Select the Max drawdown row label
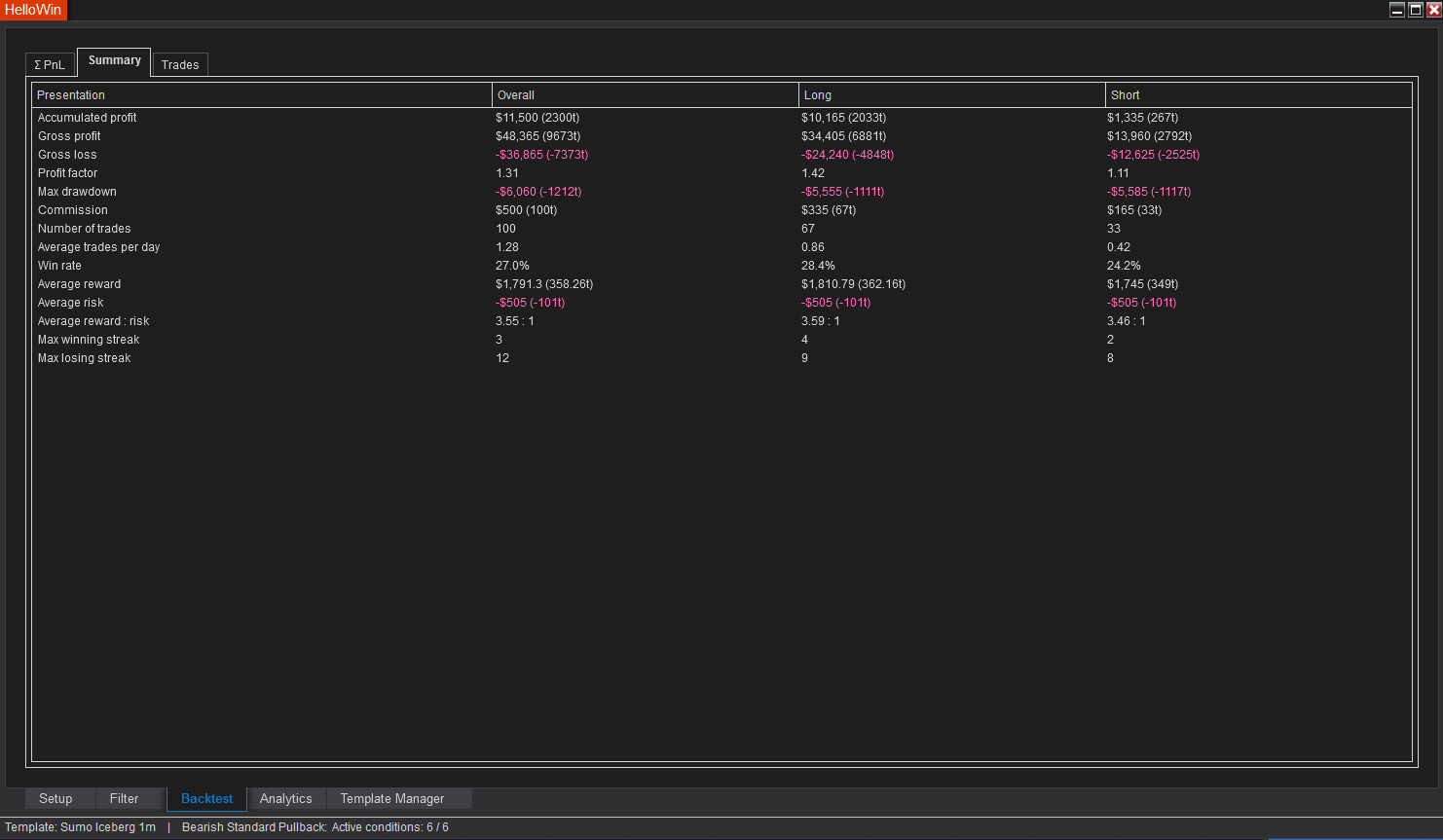The width and height of the screenshot is (1443, 840). pos(77,192)
